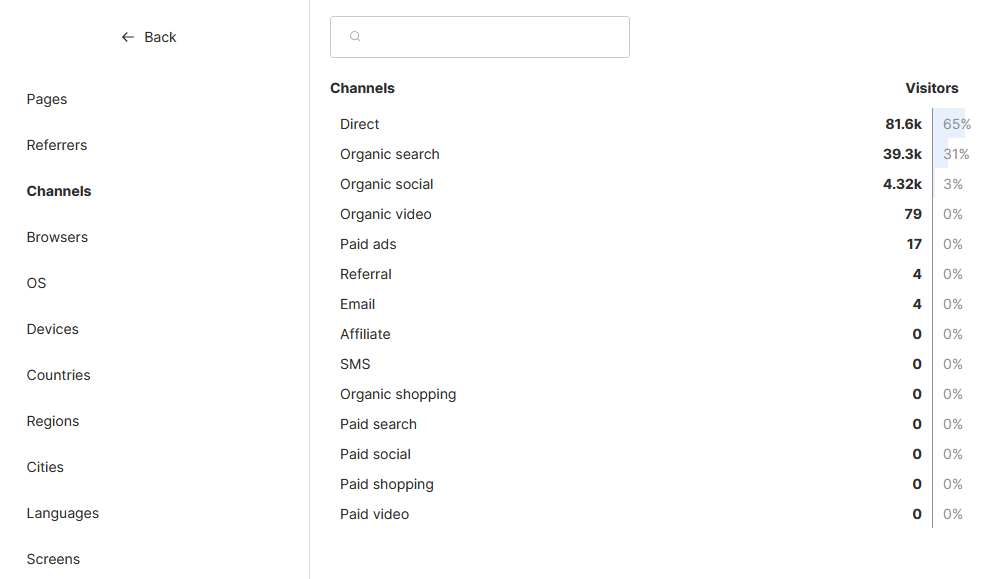Screen dimensions: 992x579
Task: Click the back arrow icon
Action: pyautogui.click(x=127, y=37)
